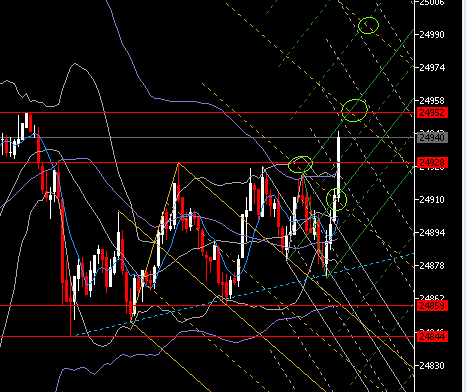
Task: Click the red 24859 price level label
Action: pos(432,305)
